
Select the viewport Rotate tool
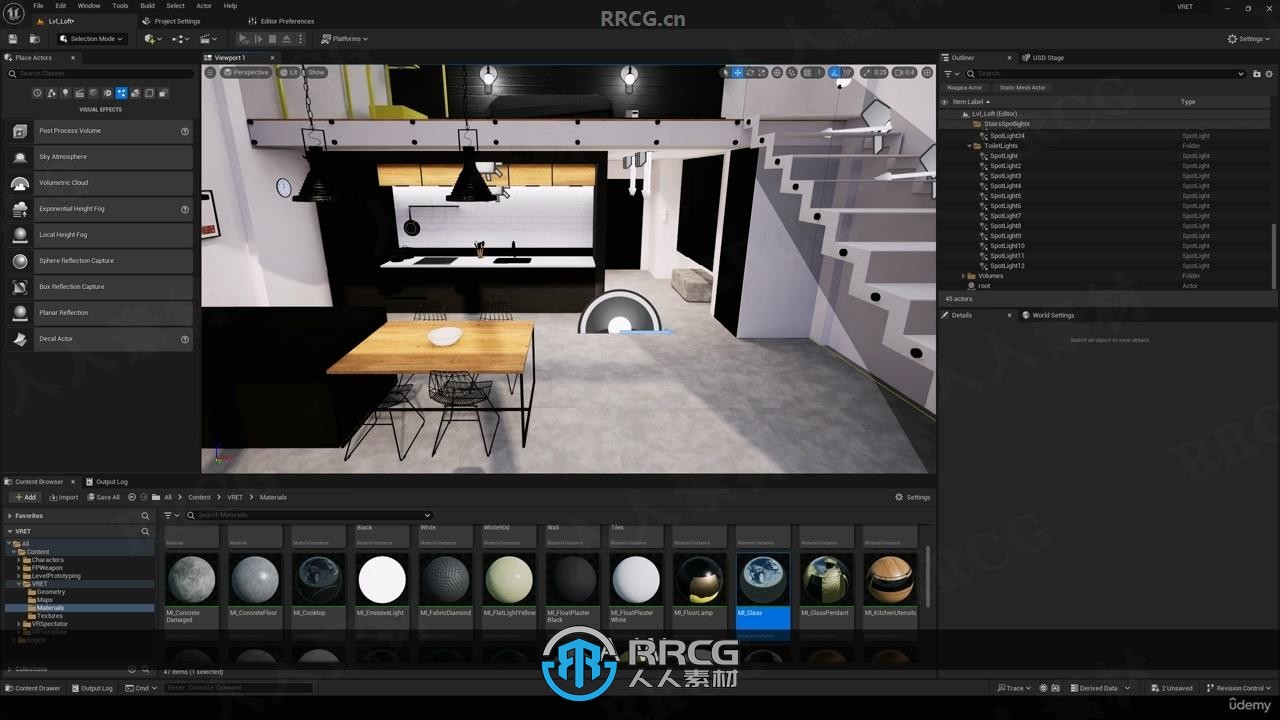(750, 72)
